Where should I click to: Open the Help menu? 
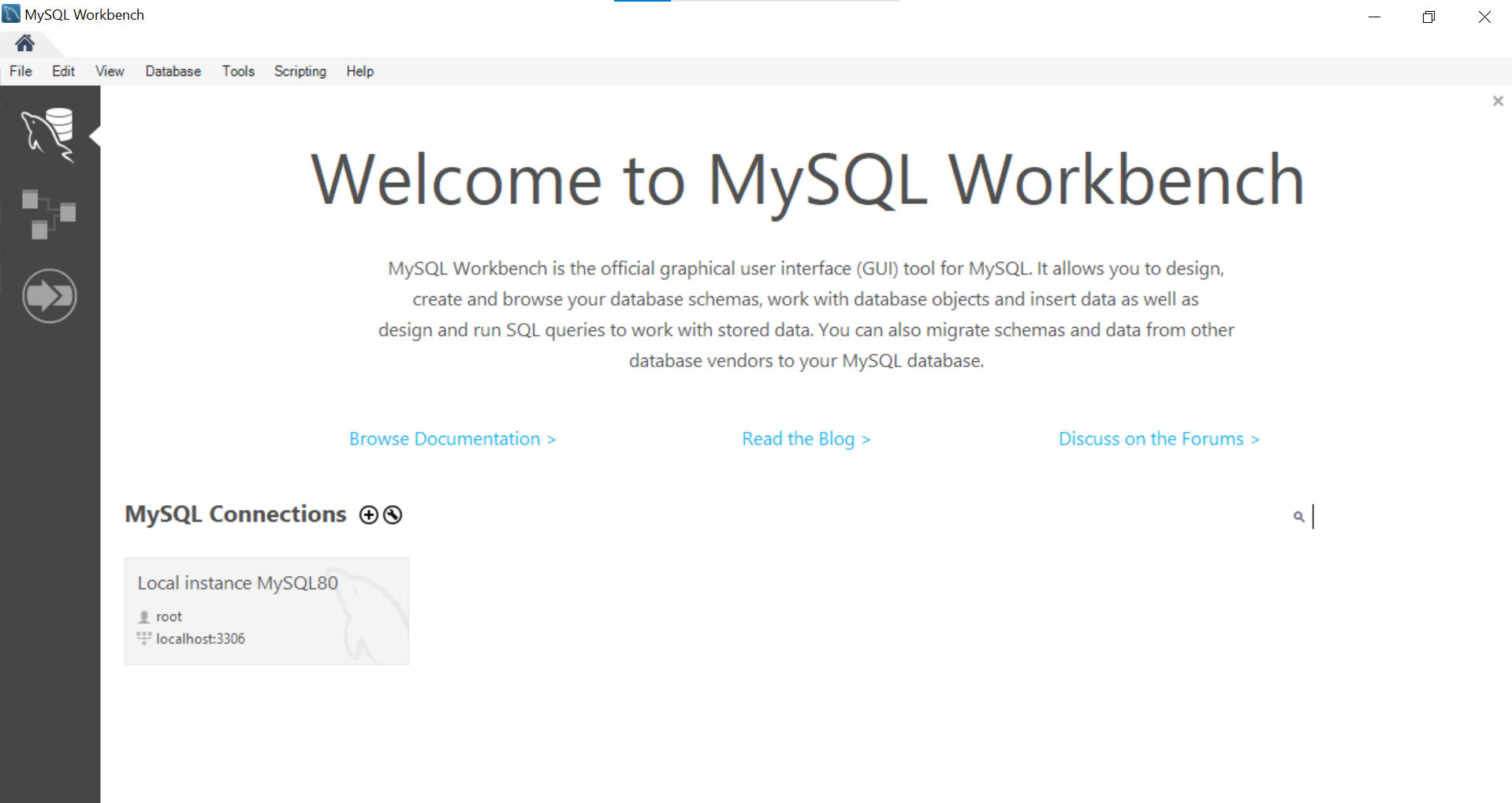pyautogui.click(x=359, y=71)
